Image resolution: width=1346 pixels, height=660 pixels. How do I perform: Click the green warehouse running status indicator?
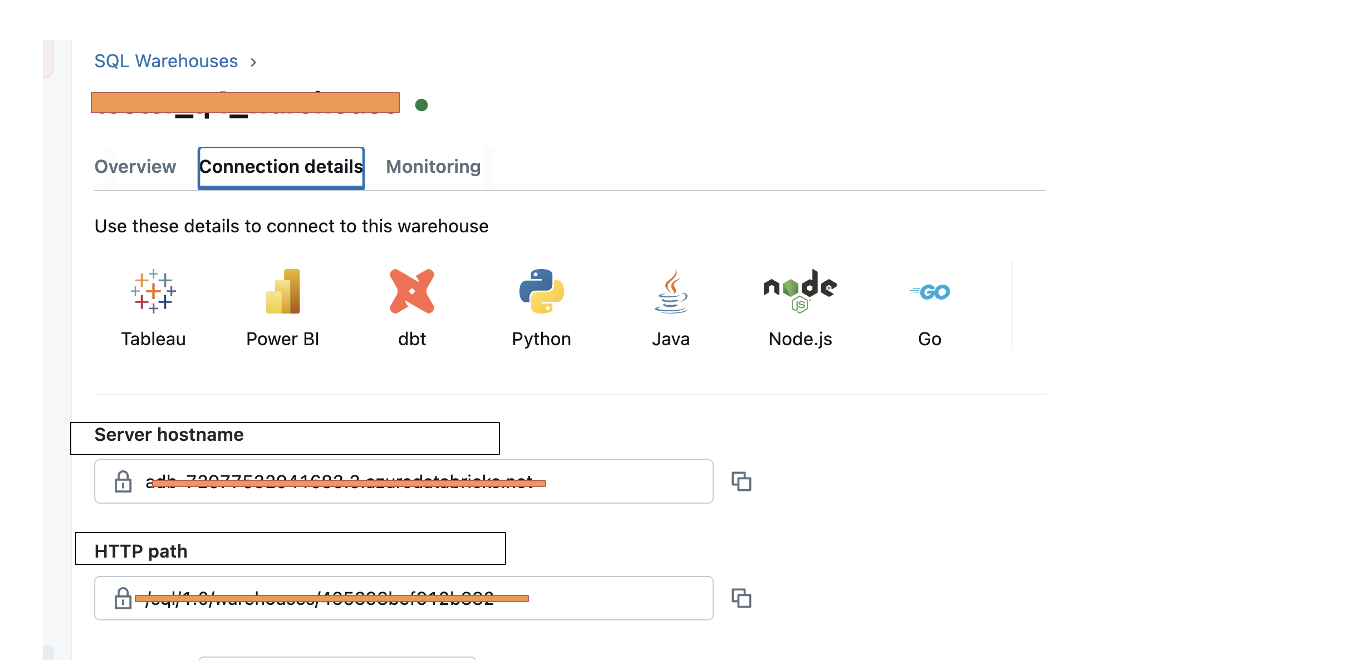point(421,103)
